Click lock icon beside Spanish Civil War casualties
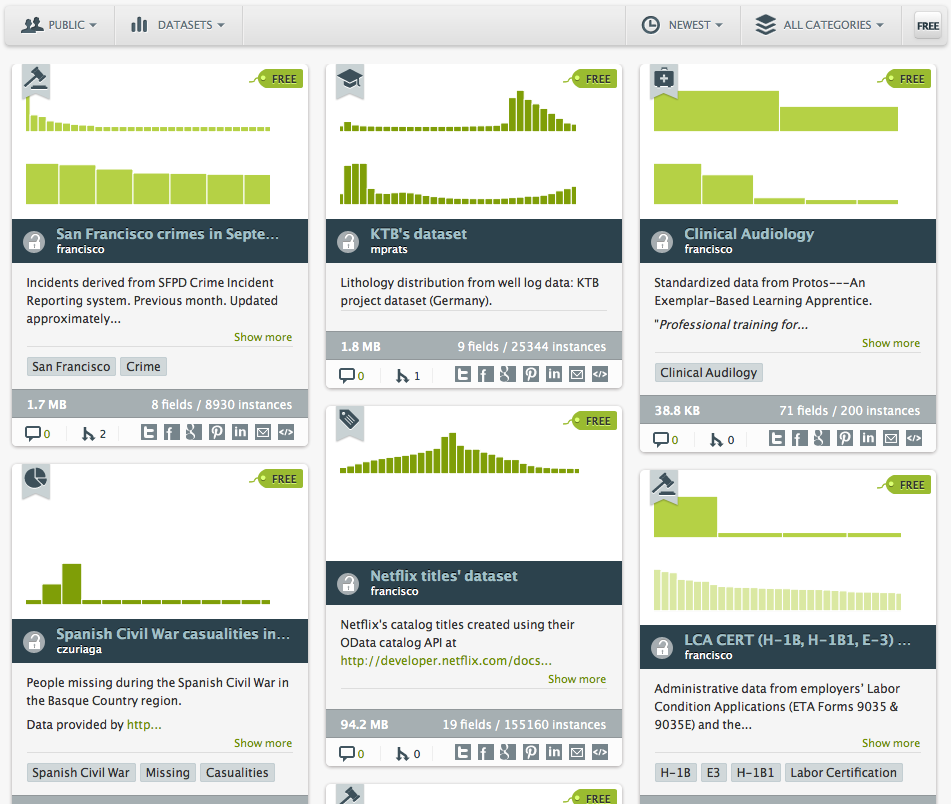Image resolution: width=951 pixels, height=804 pixels. point(34,641)
